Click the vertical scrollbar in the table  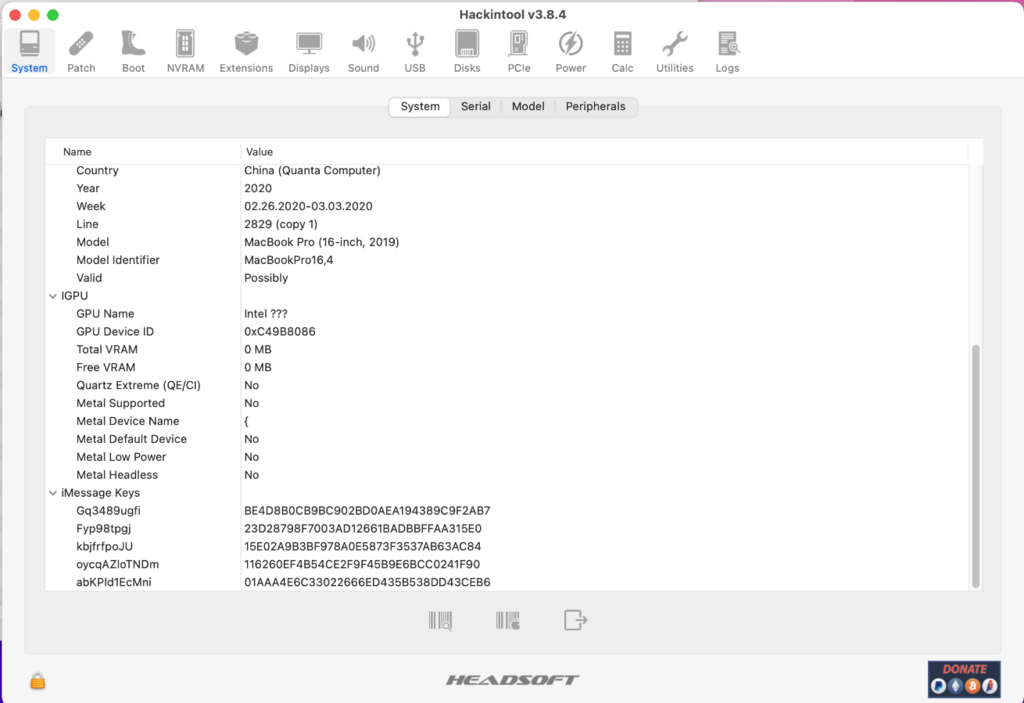(976, 465)
